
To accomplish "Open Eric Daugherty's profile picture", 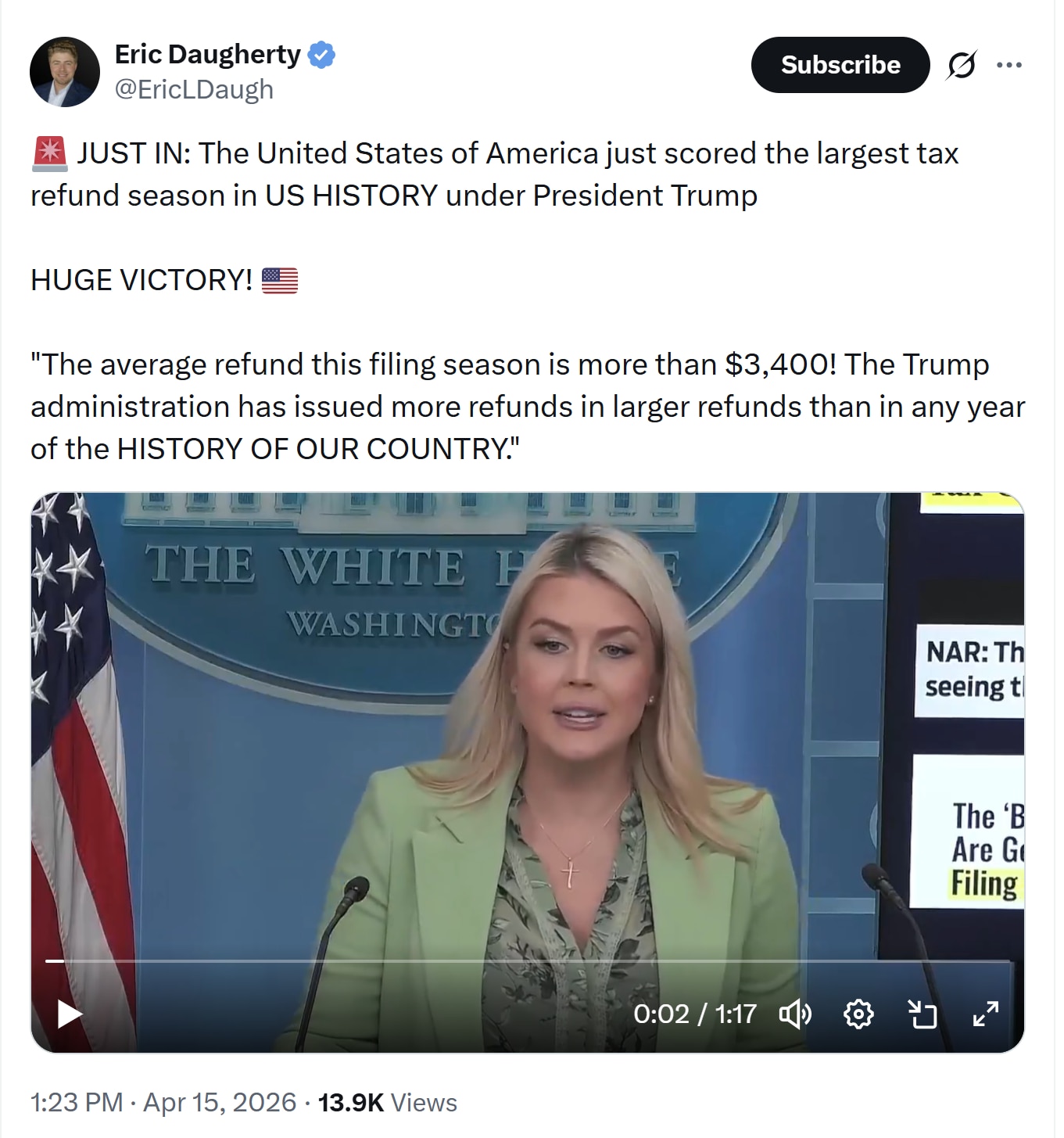I will (65, 72).
